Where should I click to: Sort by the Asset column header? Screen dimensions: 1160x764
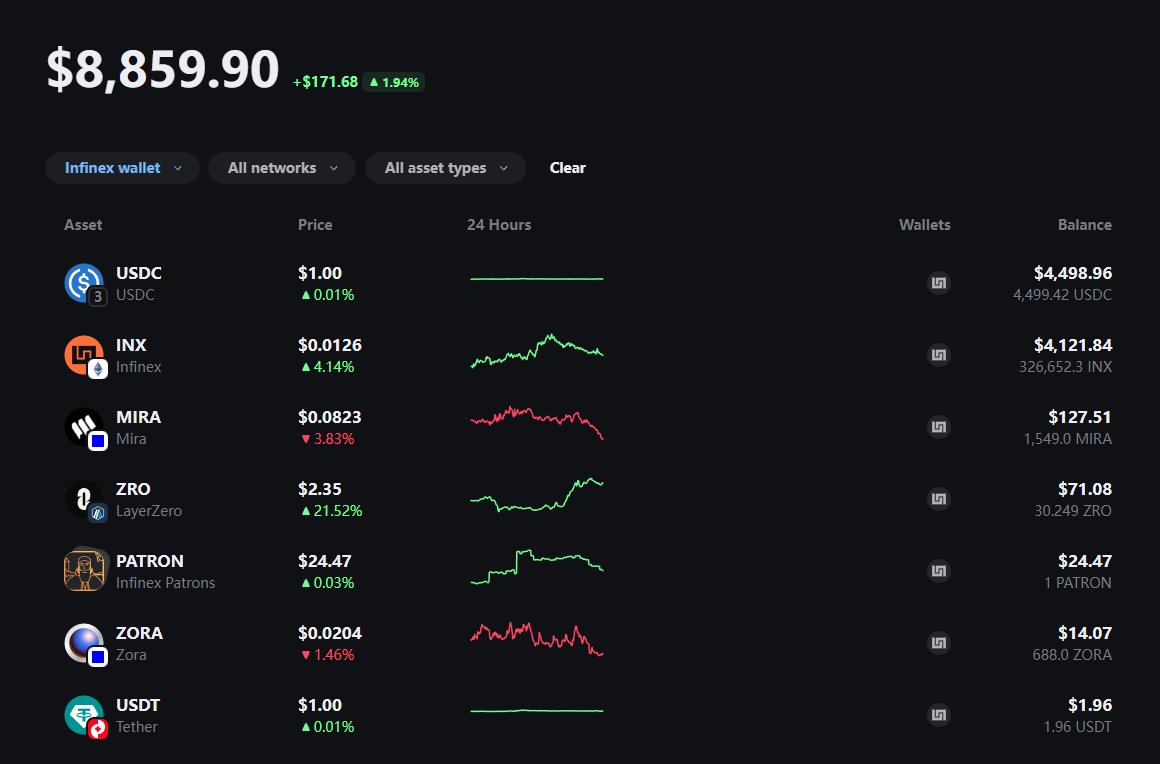click(83, 225)
